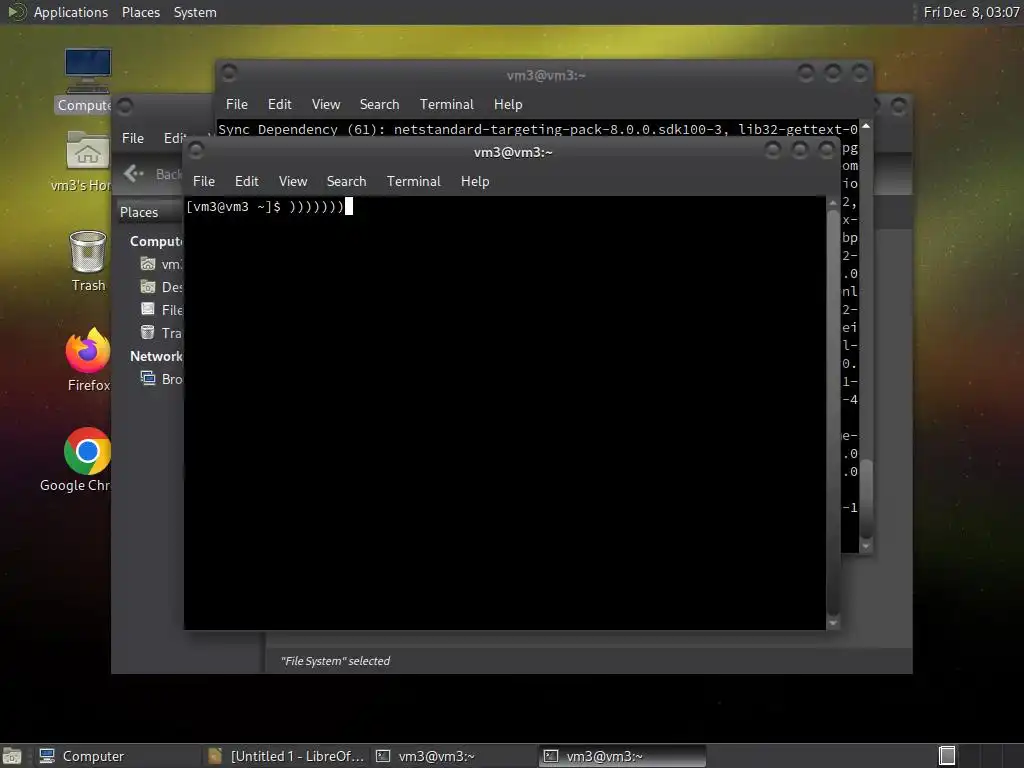Open vm3's Home folder desktop icon
Viewport: 1024px width, 768px height.
coord(84,161)
